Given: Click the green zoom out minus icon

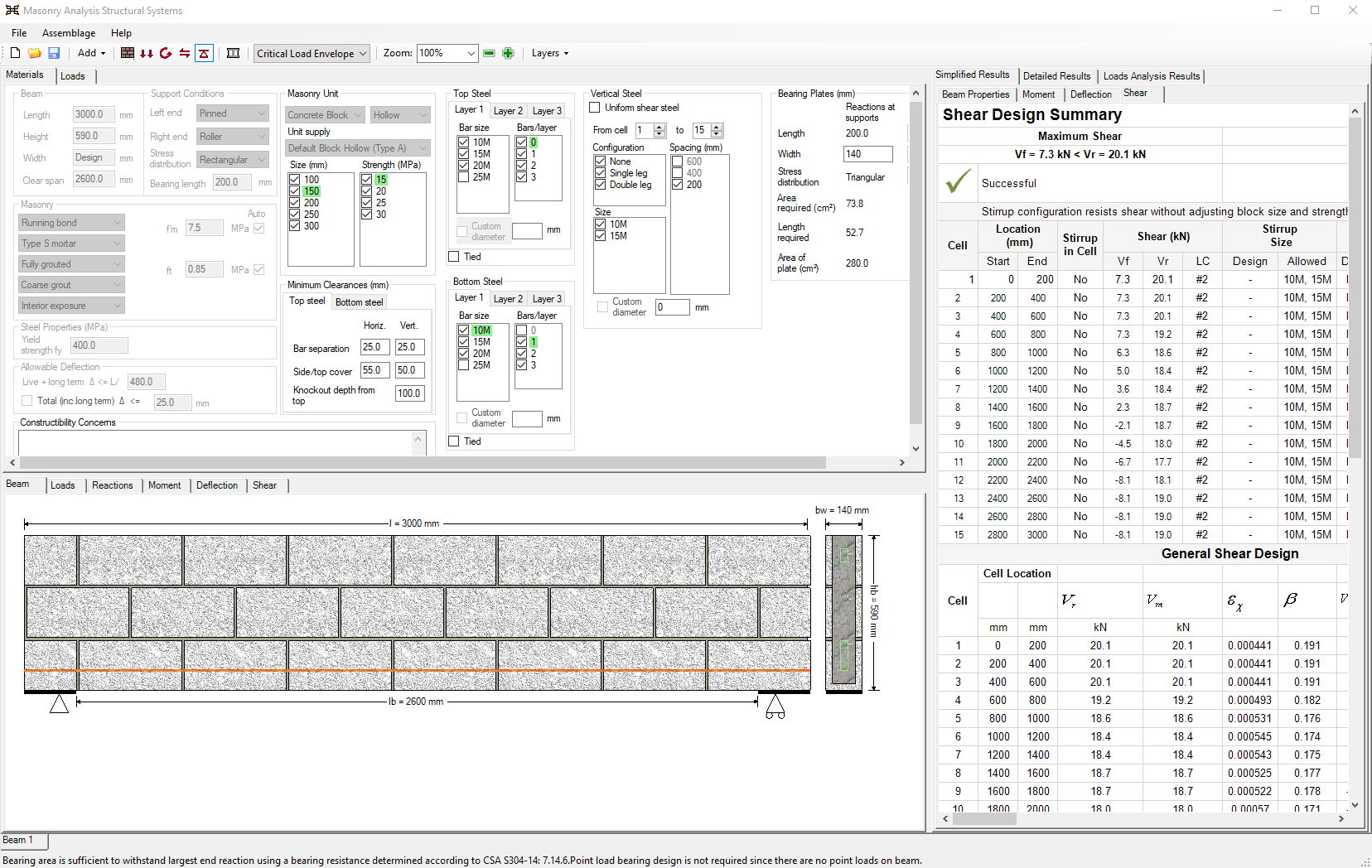Looking at the screenshot, I should [489, 53].
